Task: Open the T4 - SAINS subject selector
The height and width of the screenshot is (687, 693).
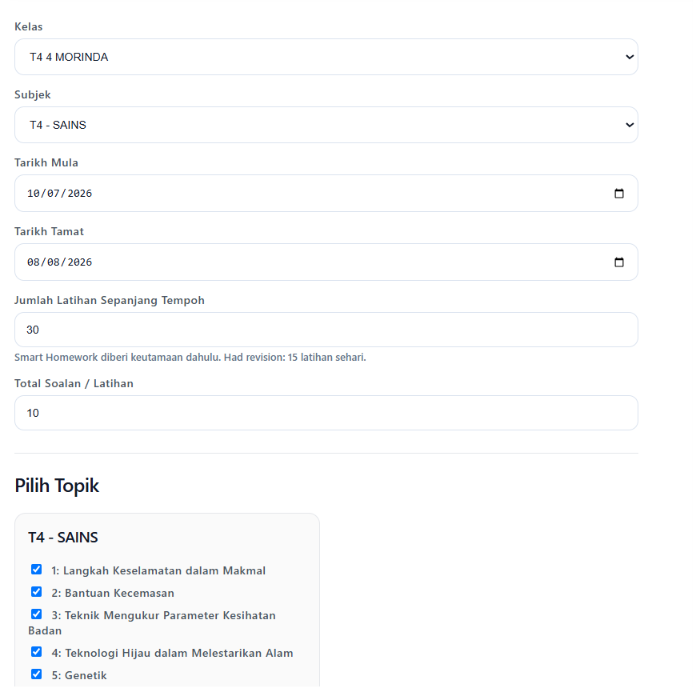Action: point(326,125)
